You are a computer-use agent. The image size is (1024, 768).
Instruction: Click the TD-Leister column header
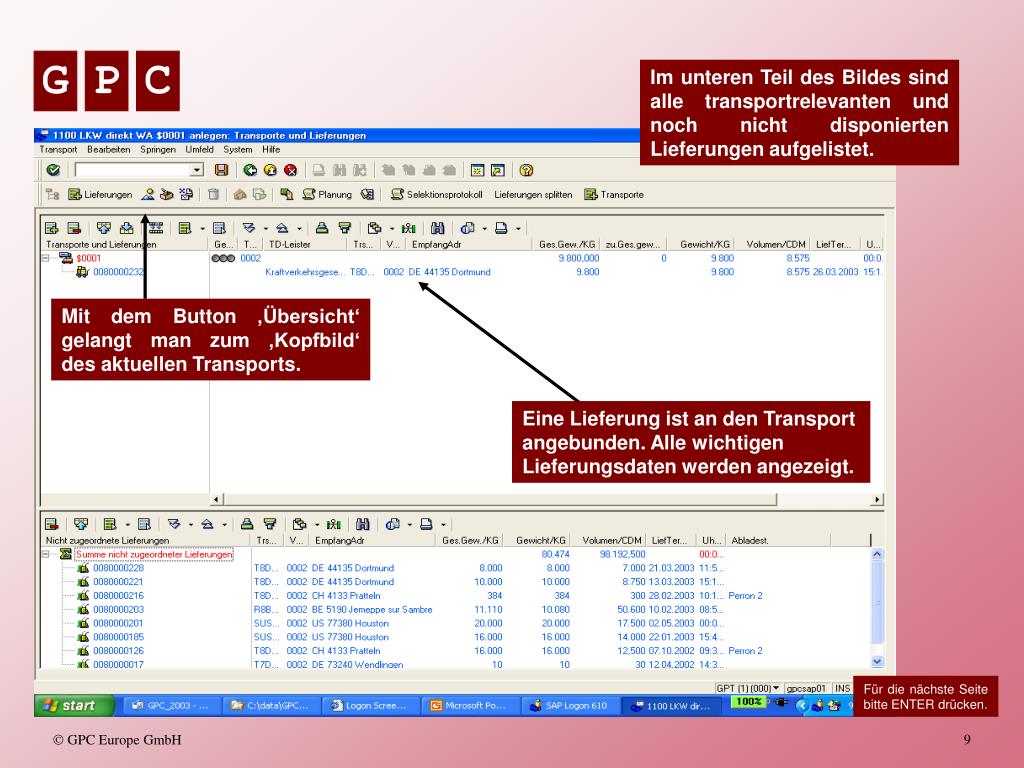coord(305,244)
